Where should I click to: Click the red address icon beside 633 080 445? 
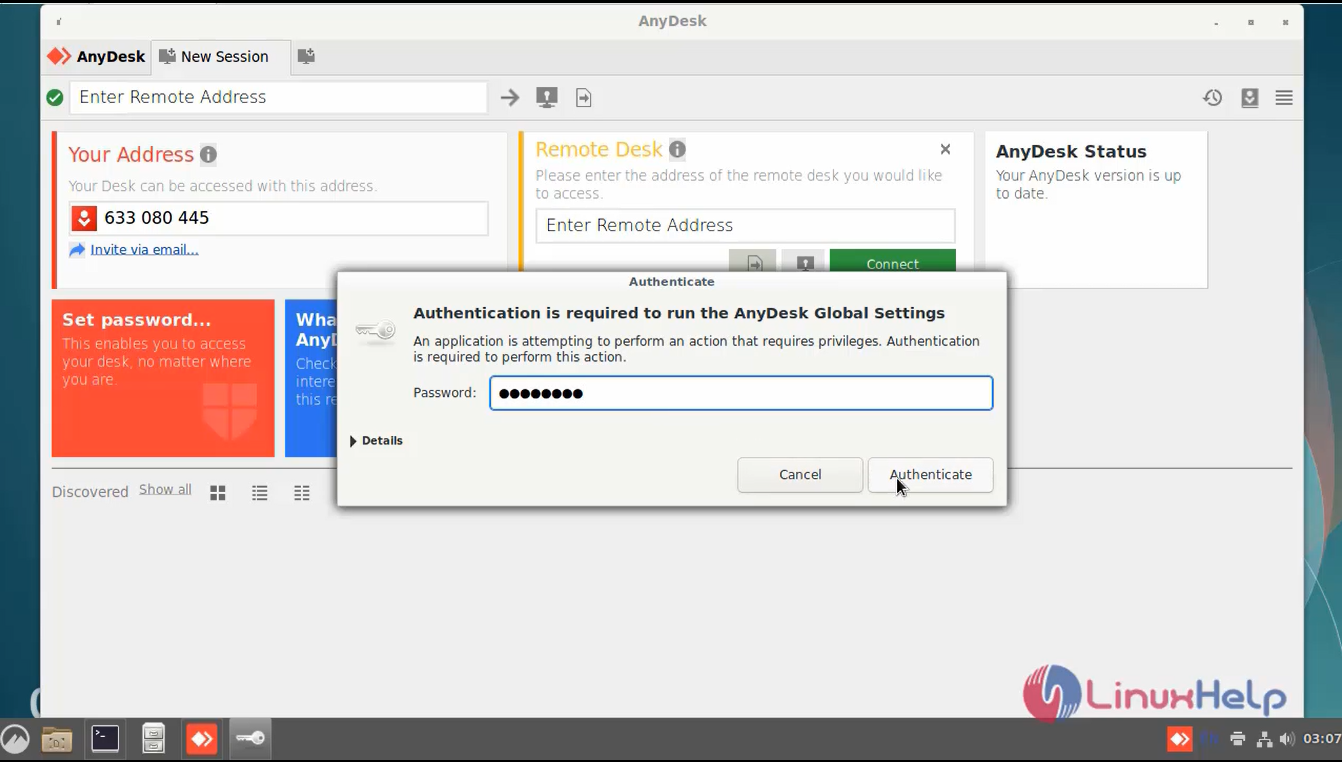[84, 218]
